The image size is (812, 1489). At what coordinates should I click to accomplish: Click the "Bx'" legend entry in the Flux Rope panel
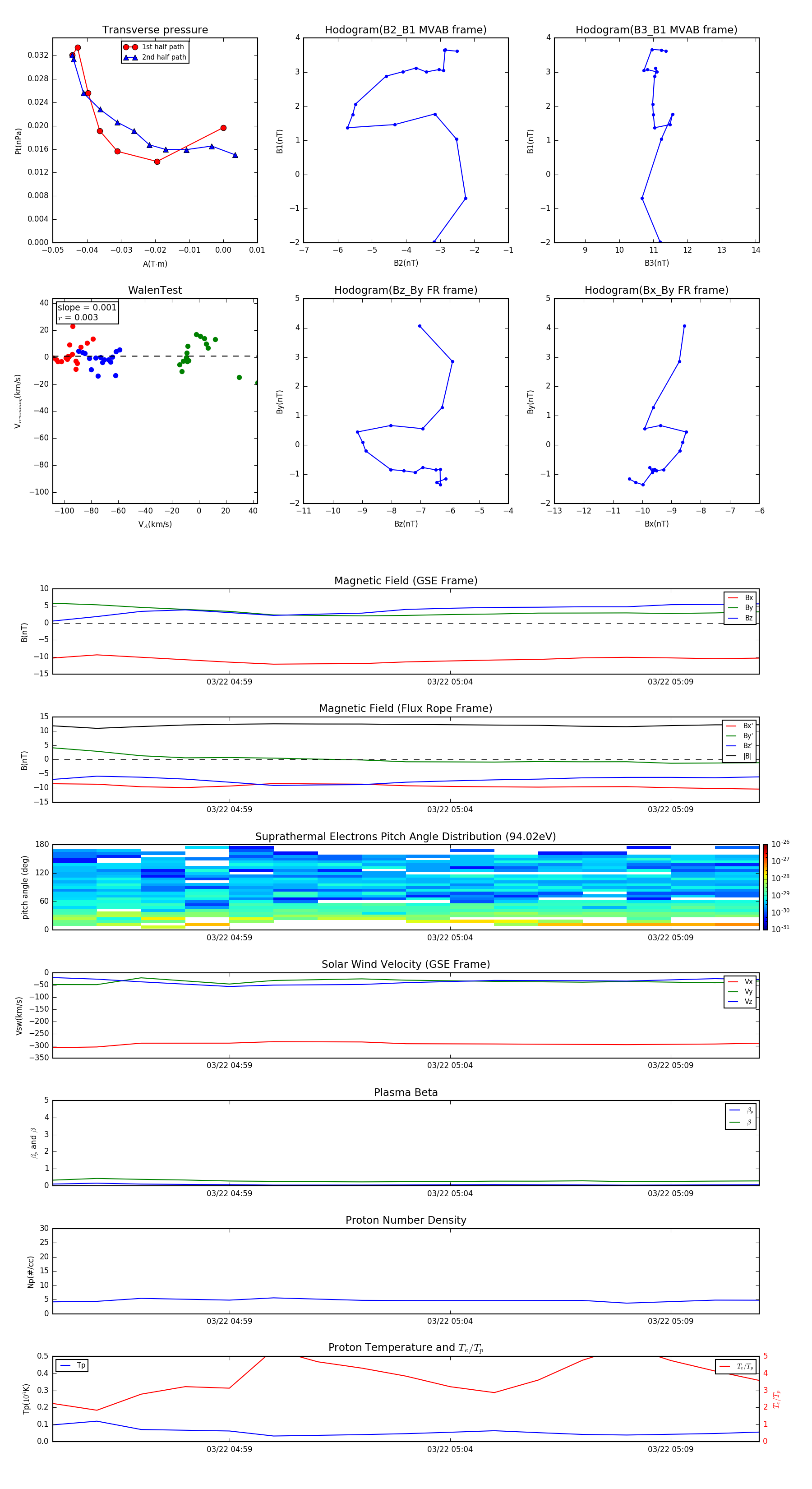739,726
